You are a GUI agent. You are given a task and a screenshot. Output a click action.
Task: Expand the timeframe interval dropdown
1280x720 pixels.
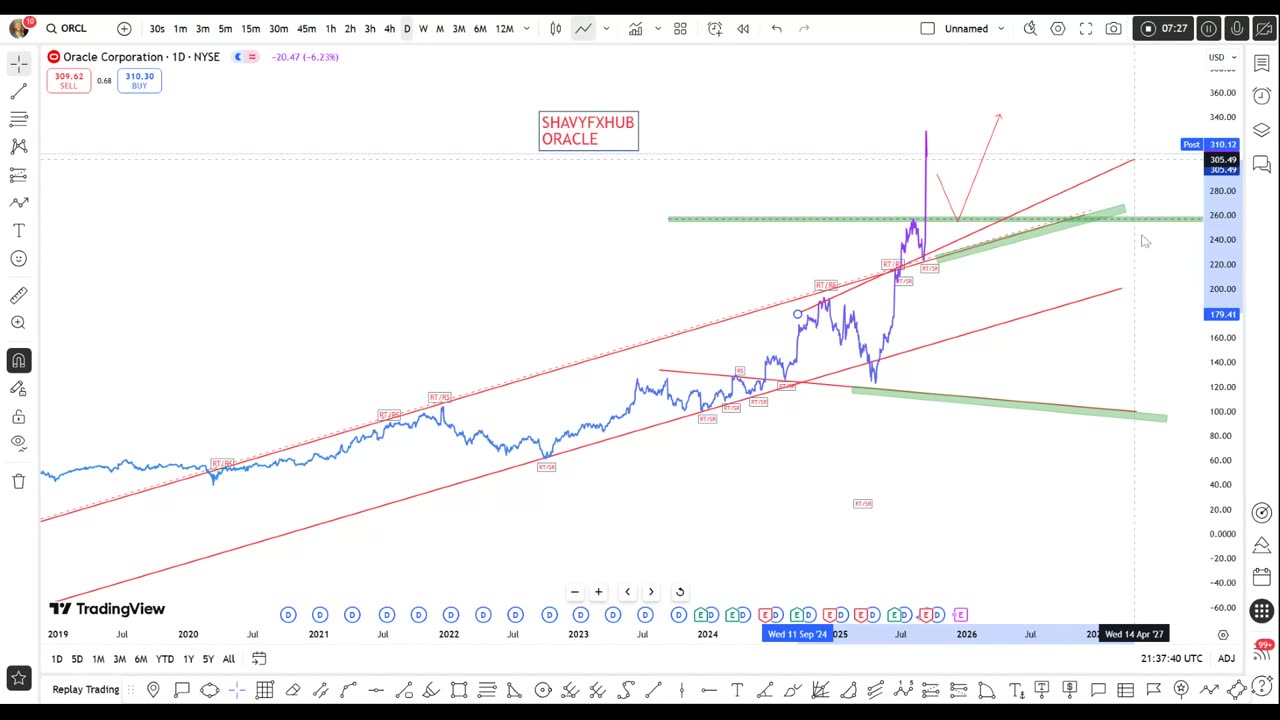527,28
